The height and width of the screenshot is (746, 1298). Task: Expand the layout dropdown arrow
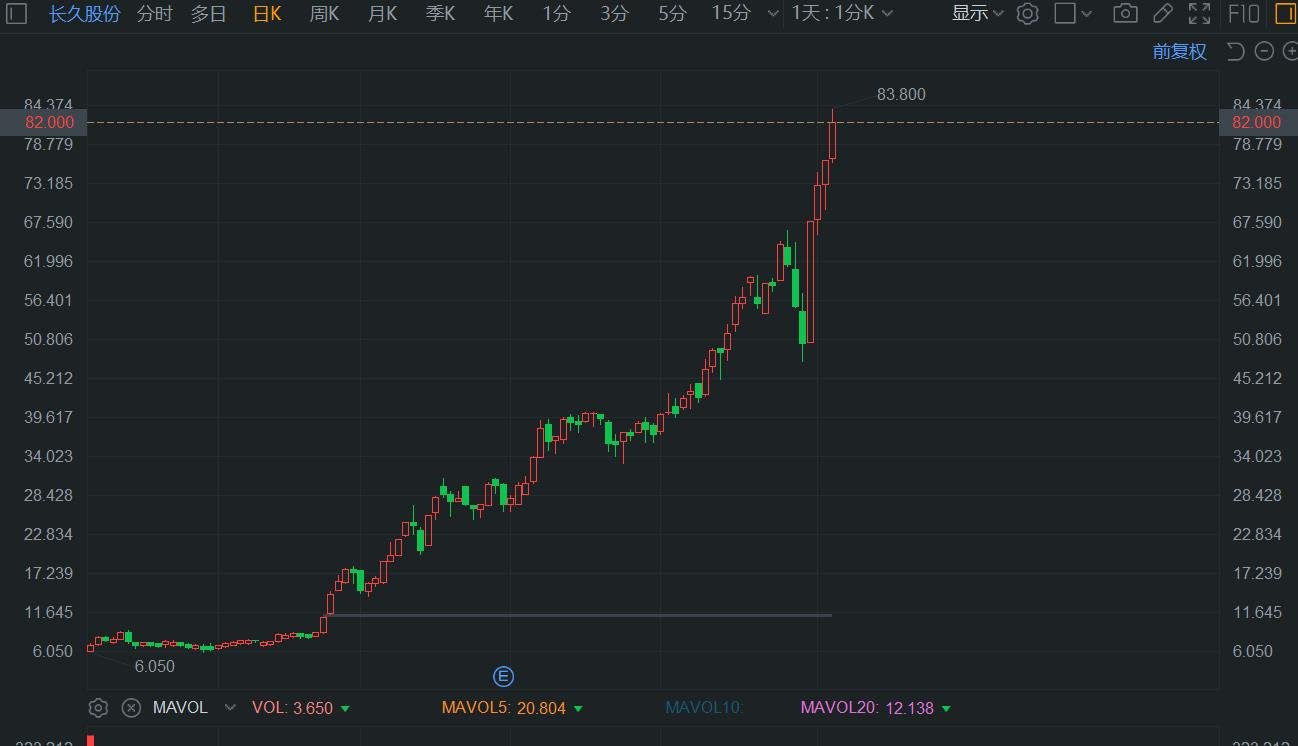(1087, 14)
